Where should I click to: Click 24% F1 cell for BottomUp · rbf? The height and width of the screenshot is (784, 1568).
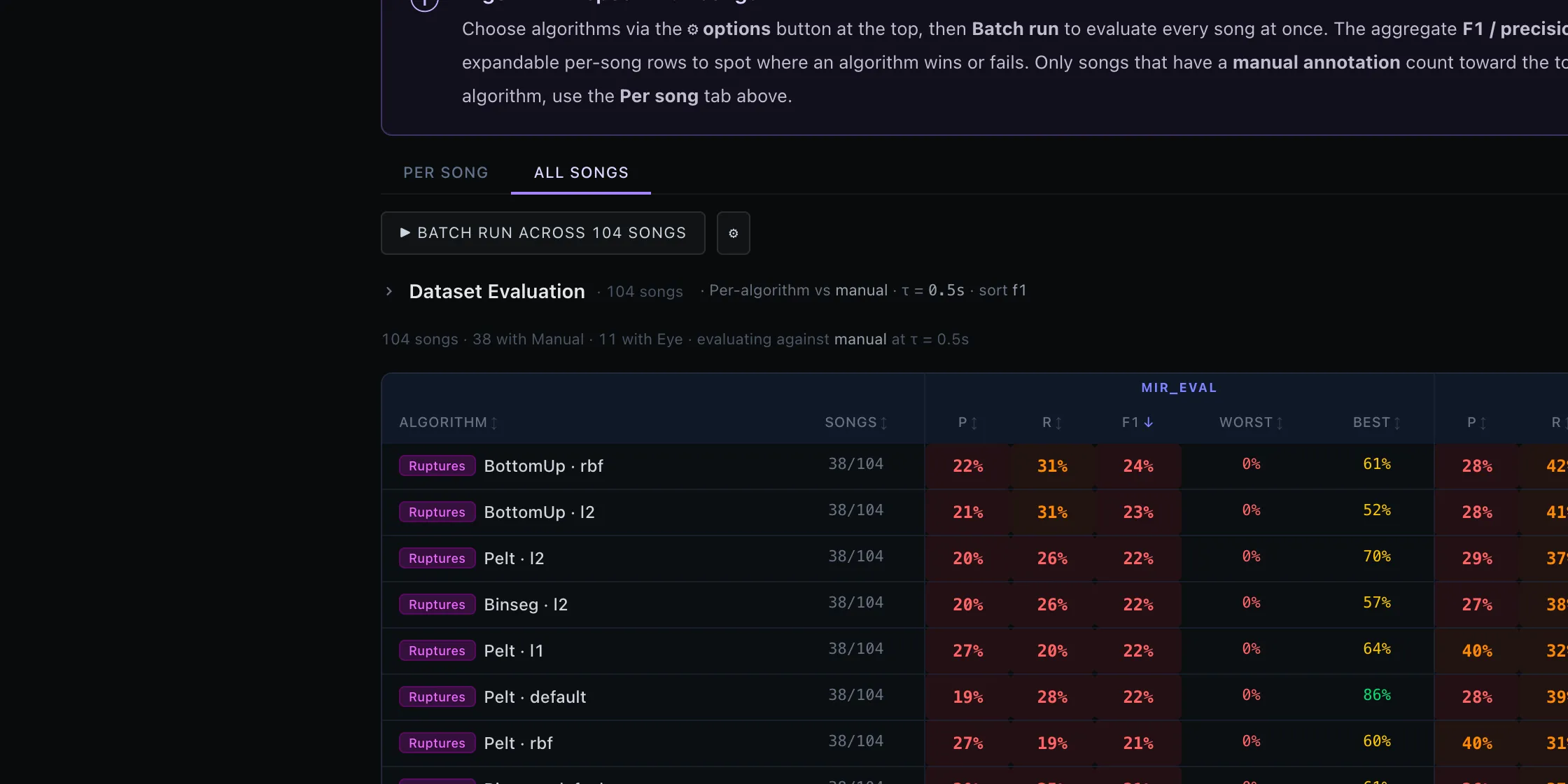pos(1137,466)
